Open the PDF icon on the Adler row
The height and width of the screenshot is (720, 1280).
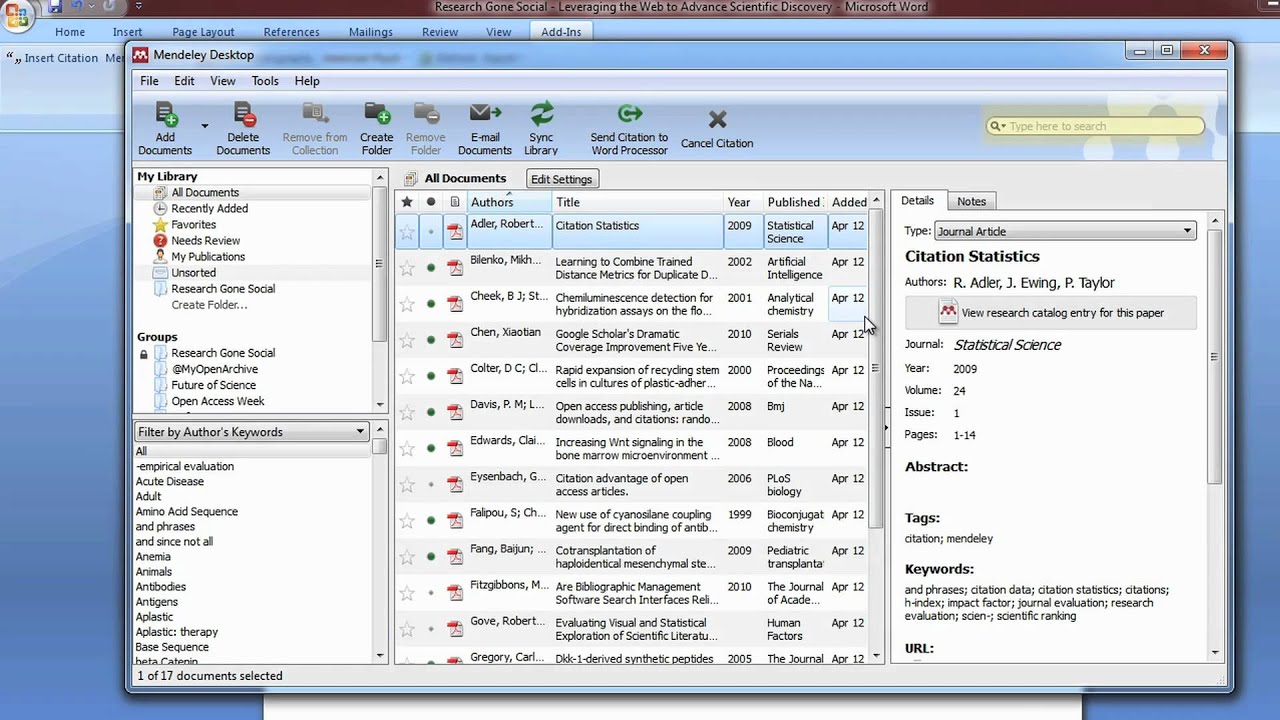[455, 231]
